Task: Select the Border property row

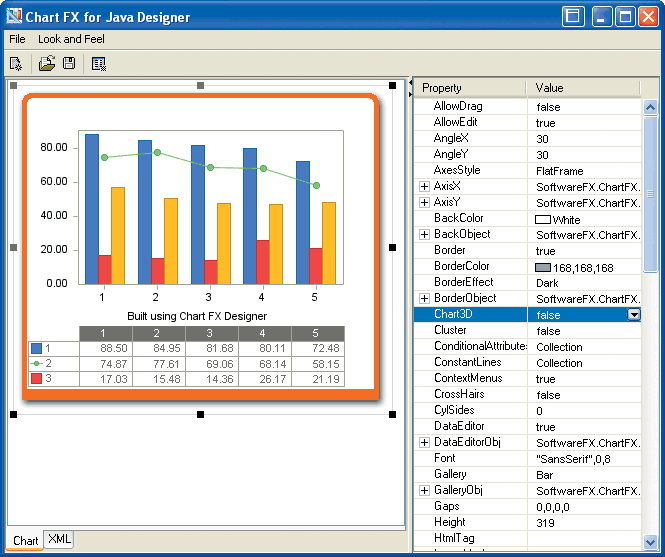Action: pos(527,250)
